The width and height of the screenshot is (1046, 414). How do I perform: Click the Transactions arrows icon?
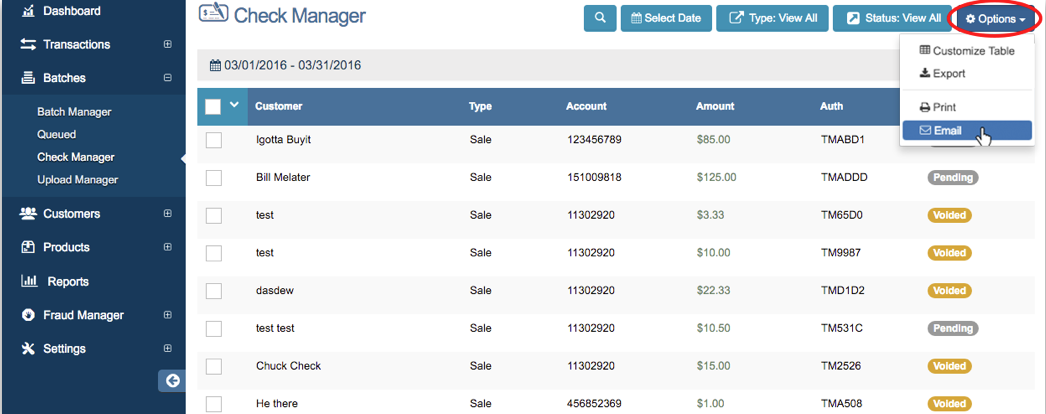[x=28, y=45]
